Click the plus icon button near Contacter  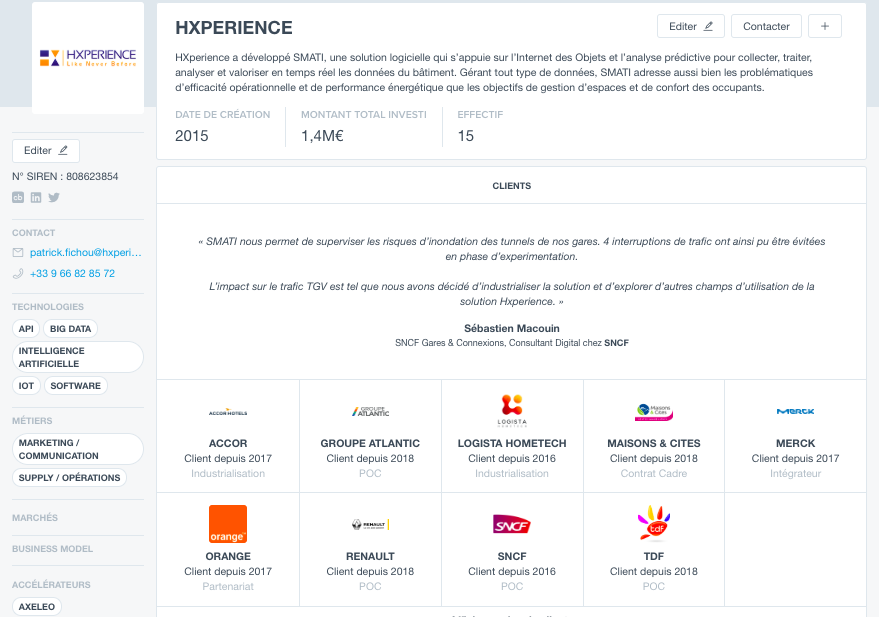pyautogui.click(x=825, y=26)
